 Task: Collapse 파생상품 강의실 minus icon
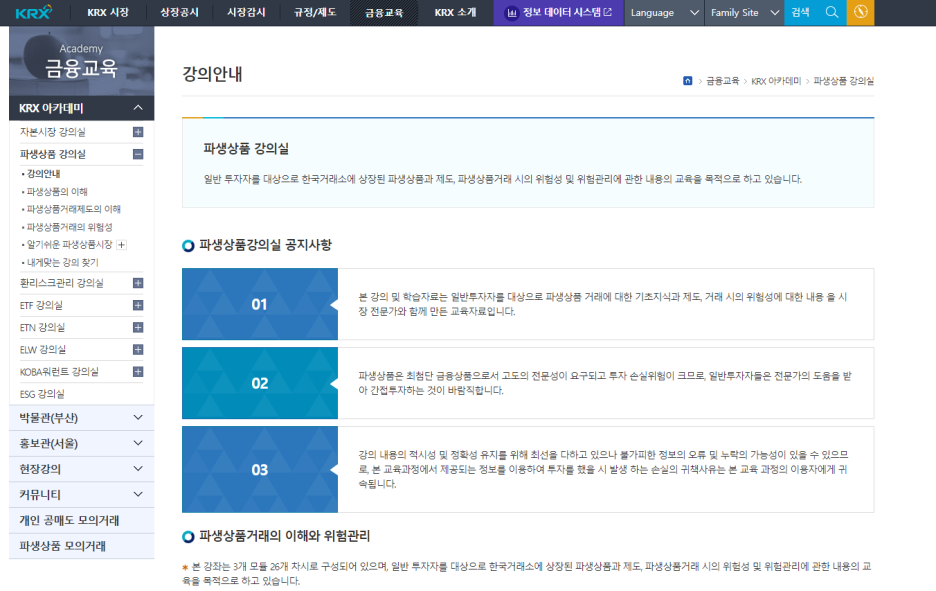tap(138, 154)
